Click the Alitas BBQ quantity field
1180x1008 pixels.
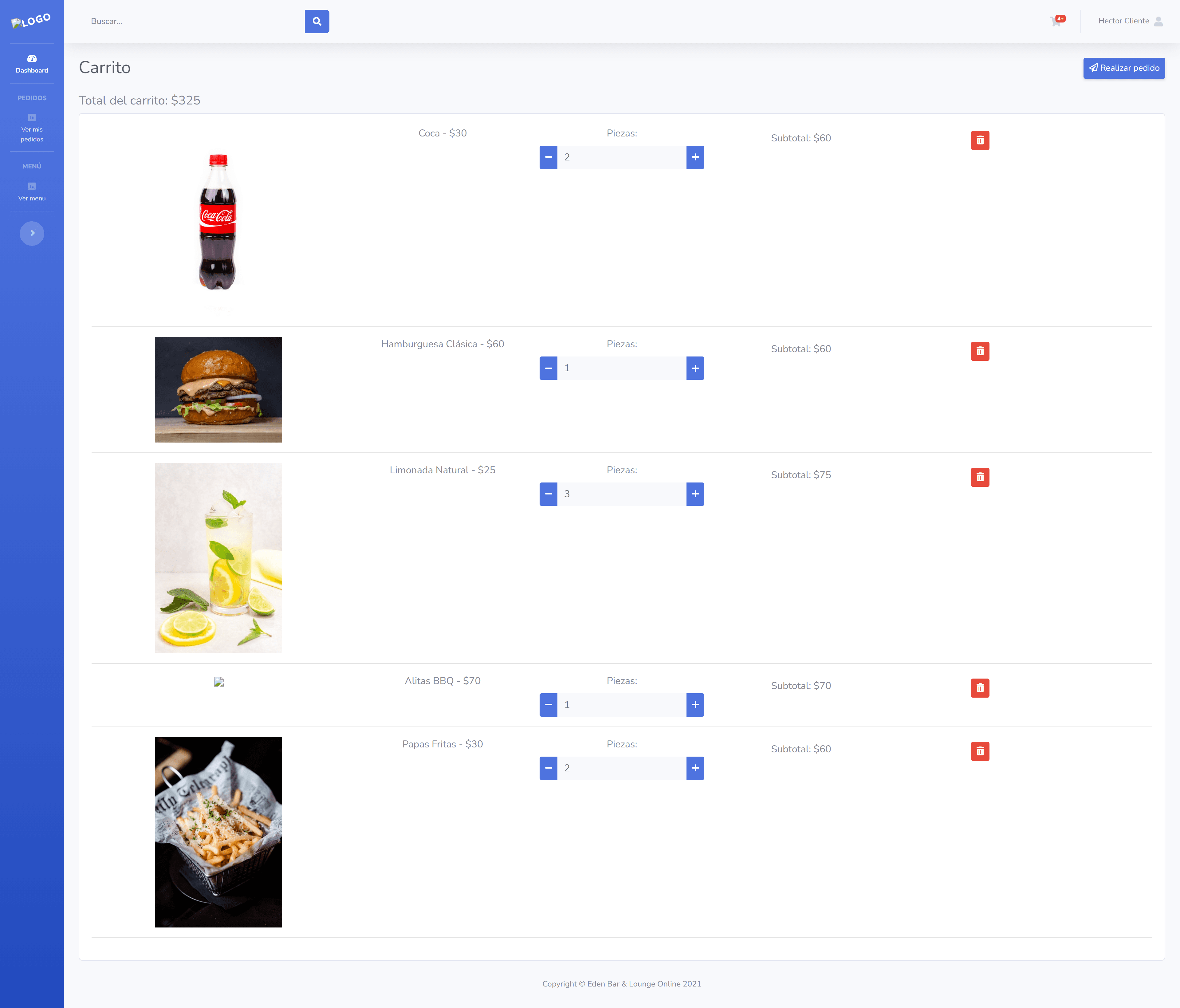[x=622, y=705]
